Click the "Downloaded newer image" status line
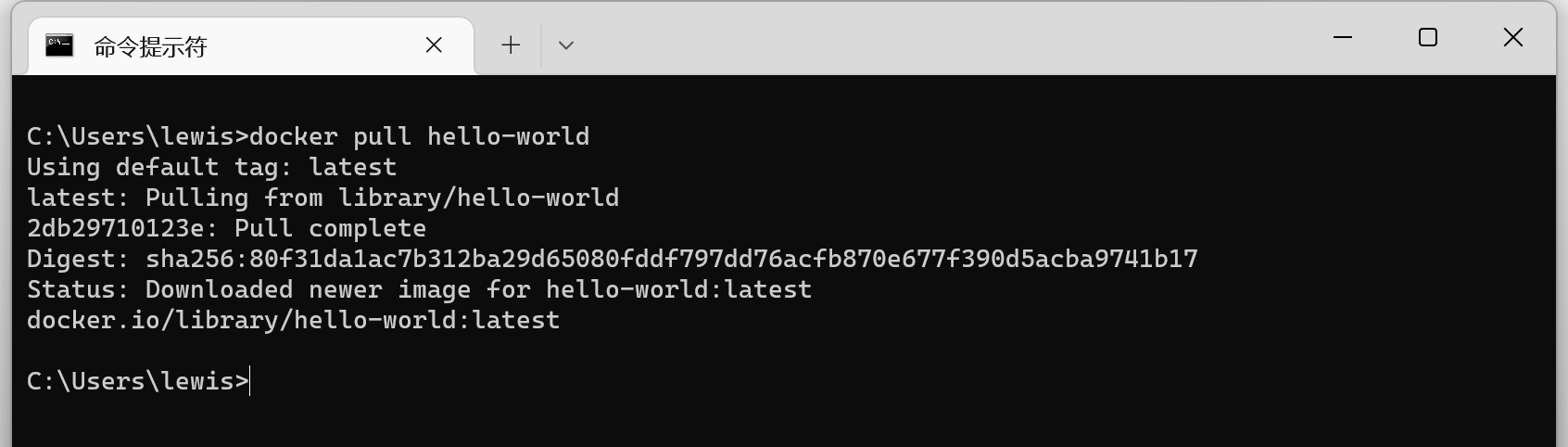Viewport: 1568px width, 447px height. point(419,290)
